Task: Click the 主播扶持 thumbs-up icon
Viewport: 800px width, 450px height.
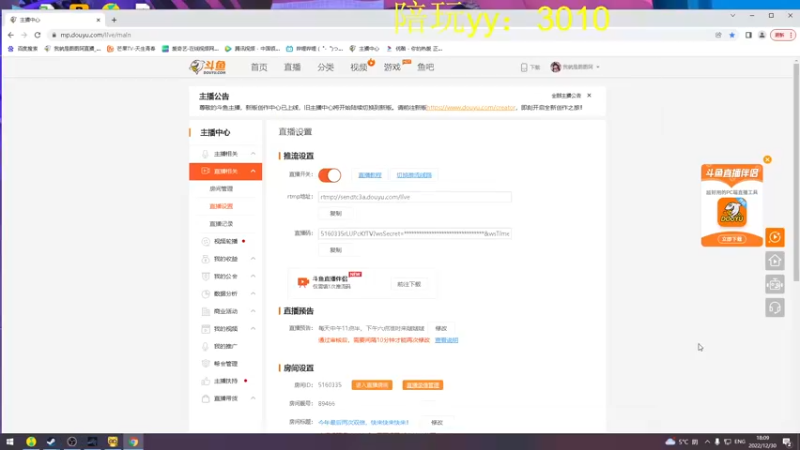Action: coord(206,381)
